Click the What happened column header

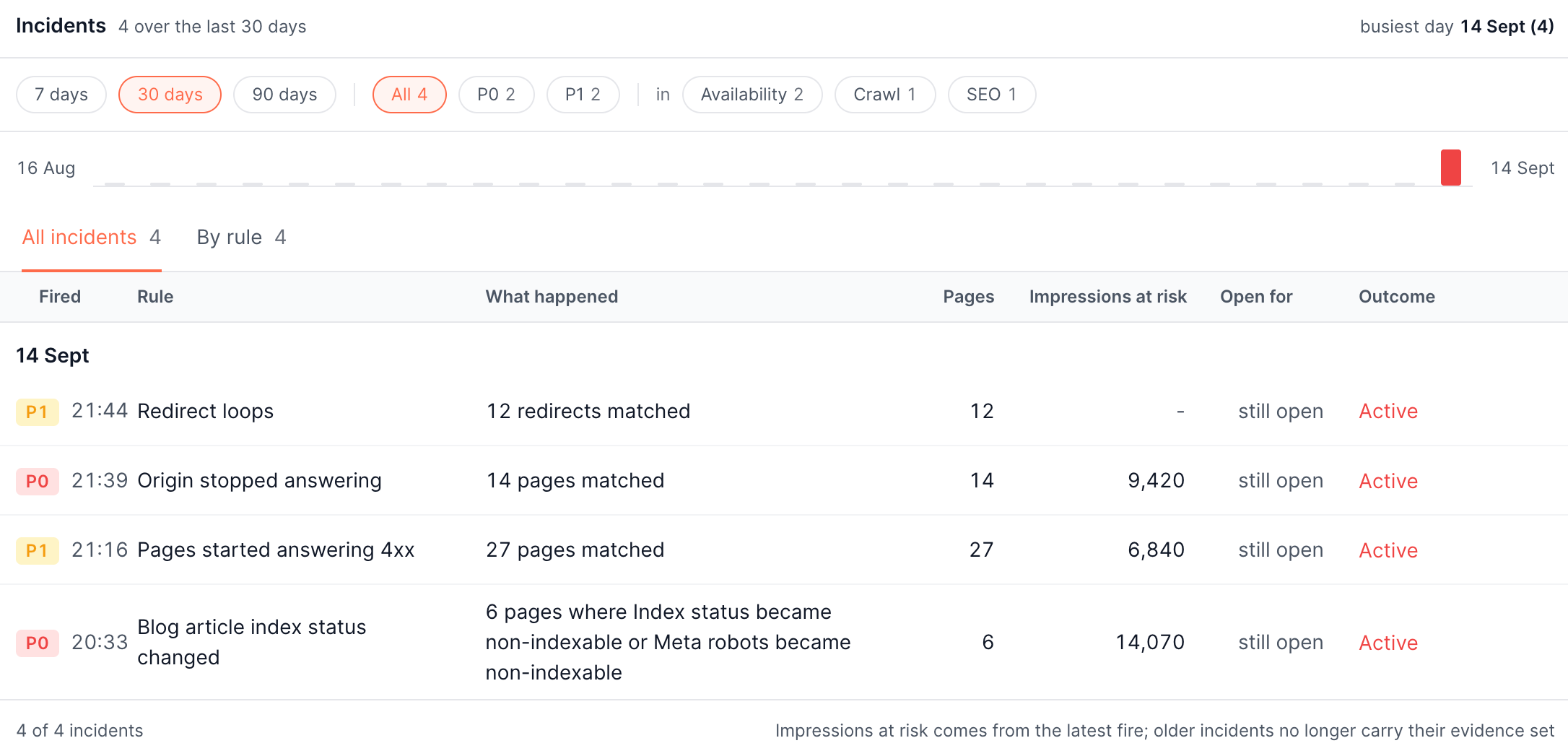552,297
